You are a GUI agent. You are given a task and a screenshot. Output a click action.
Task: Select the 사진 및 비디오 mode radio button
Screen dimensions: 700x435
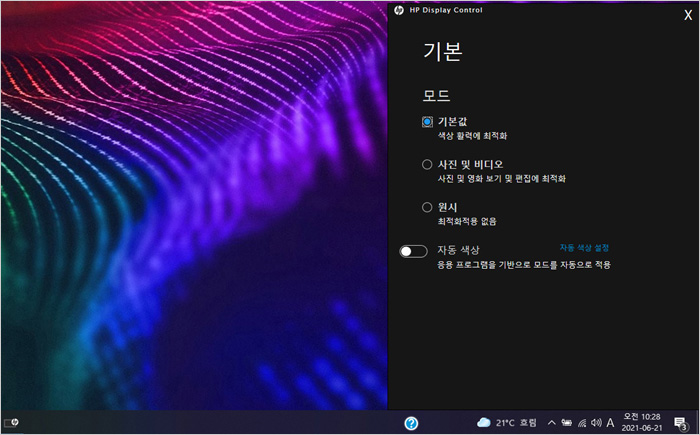(427, 164)
